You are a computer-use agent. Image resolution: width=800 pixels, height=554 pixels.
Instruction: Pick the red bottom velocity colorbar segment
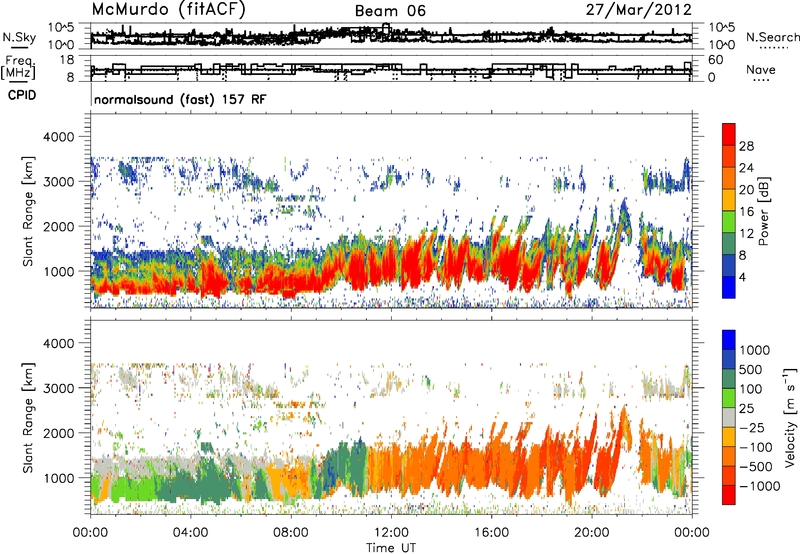click(x=729, y=495)
